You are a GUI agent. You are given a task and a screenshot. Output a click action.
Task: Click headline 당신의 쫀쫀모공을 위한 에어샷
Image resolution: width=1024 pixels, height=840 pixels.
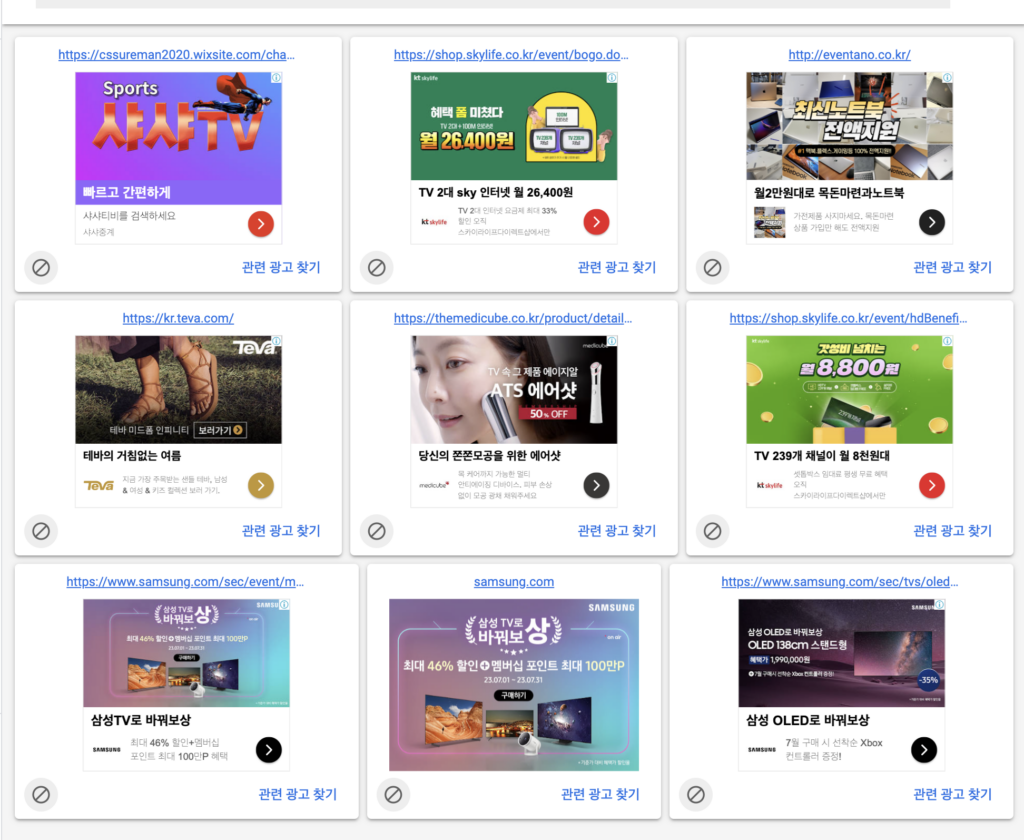[490, 455]
